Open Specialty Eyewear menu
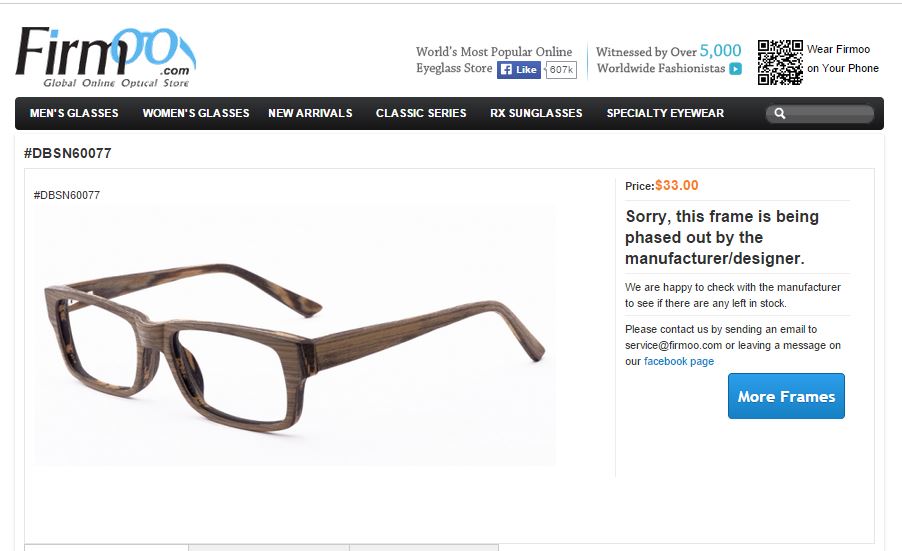The width and height of the screenshot is (902, 551). click(665, 113)
